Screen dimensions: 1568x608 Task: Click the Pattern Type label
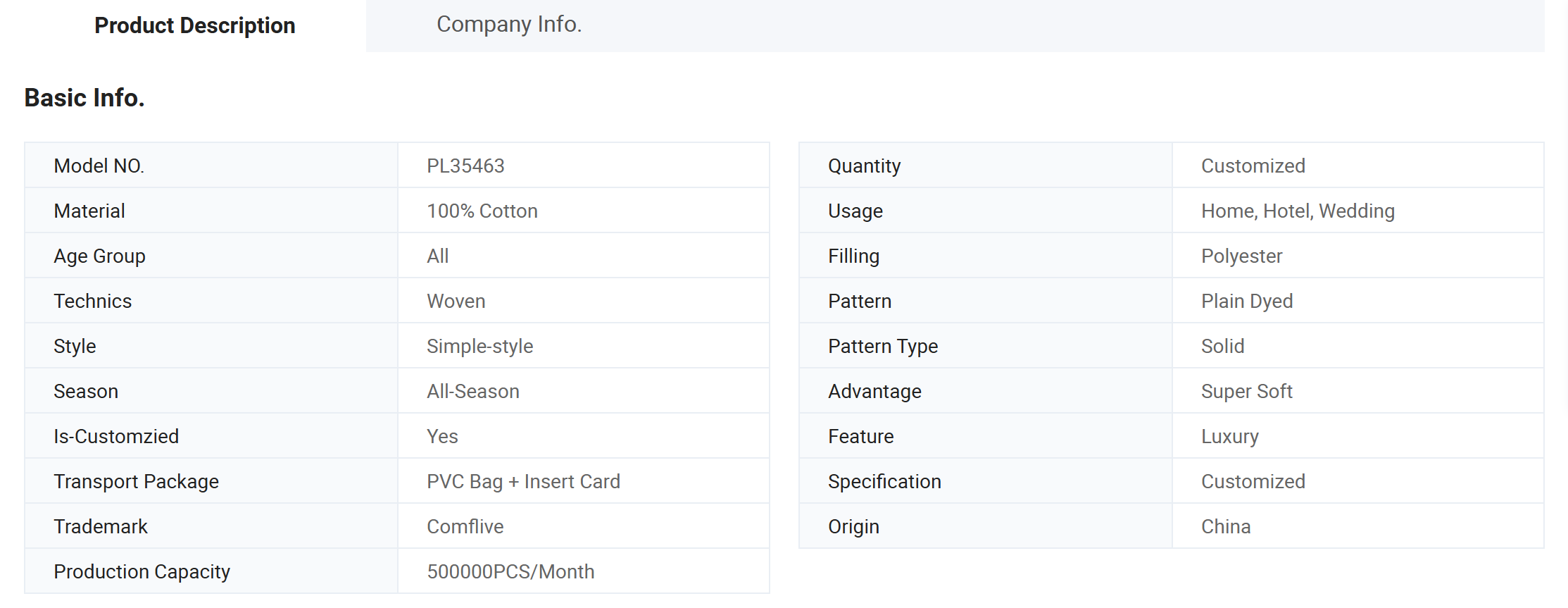tap(883, 346)
